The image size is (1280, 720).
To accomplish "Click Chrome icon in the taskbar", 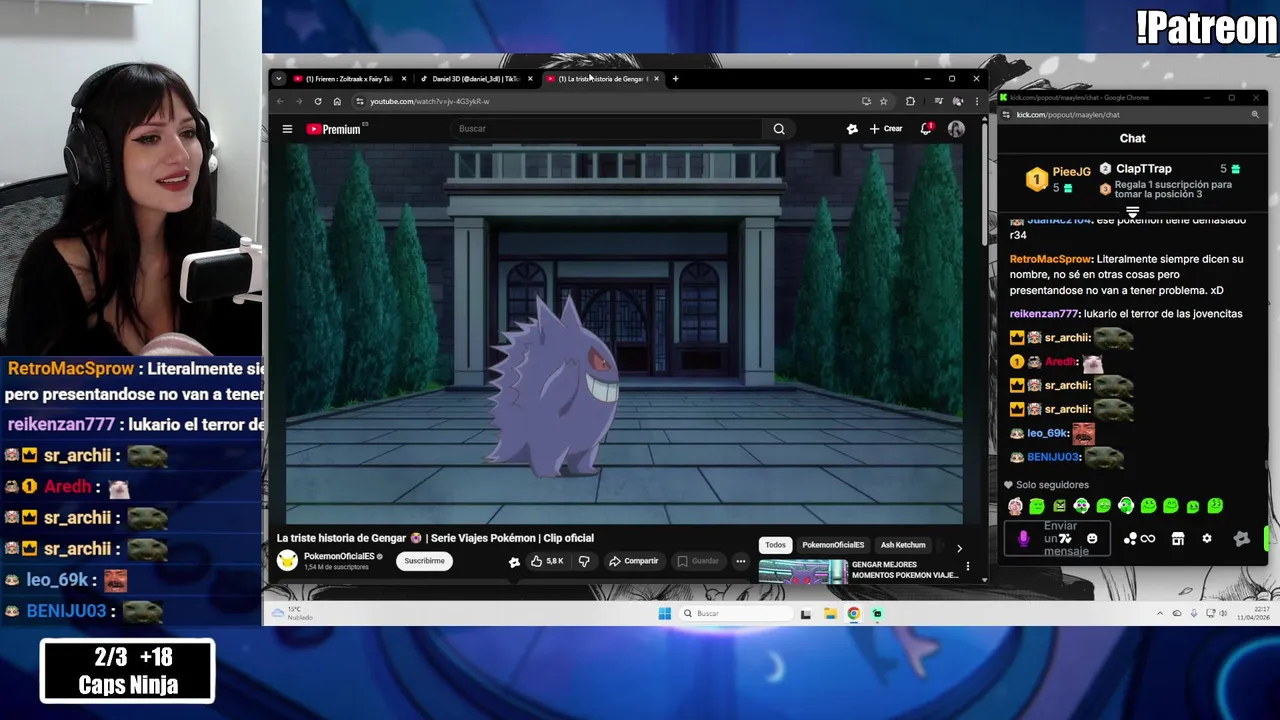I will point(854,614).
